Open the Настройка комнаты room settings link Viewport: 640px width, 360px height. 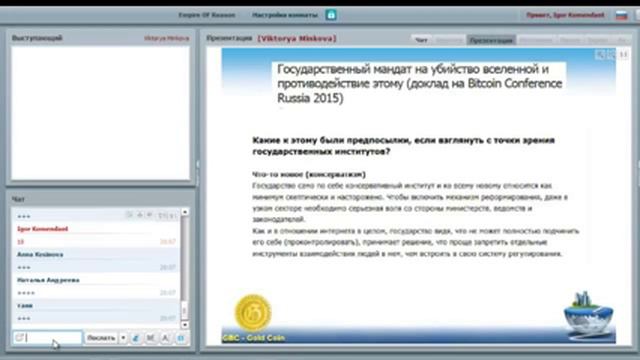(284, 15)
